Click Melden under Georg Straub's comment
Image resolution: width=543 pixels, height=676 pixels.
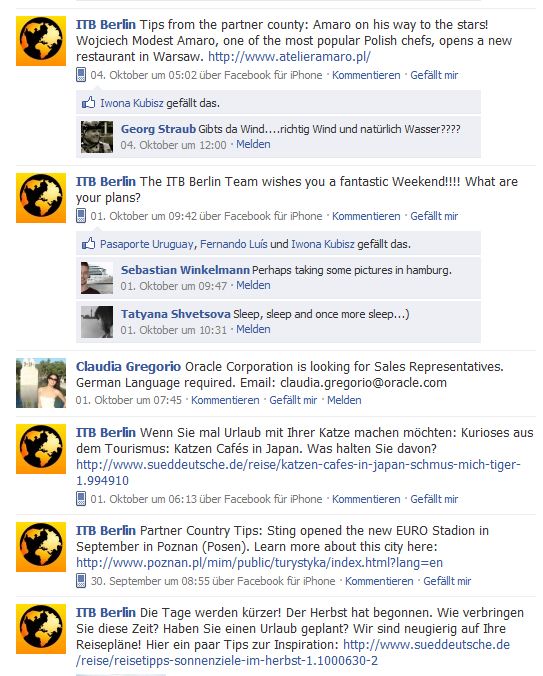tap(253, 144)
